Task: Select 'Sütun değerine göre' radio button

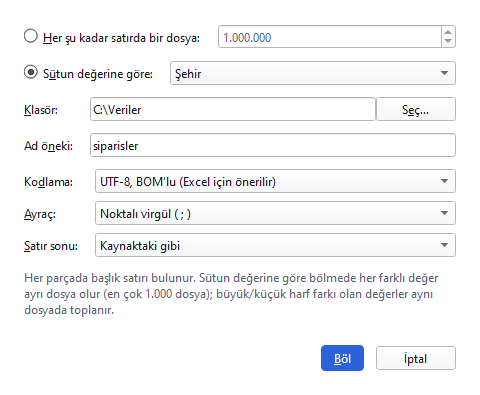Action: pos(31,72)
